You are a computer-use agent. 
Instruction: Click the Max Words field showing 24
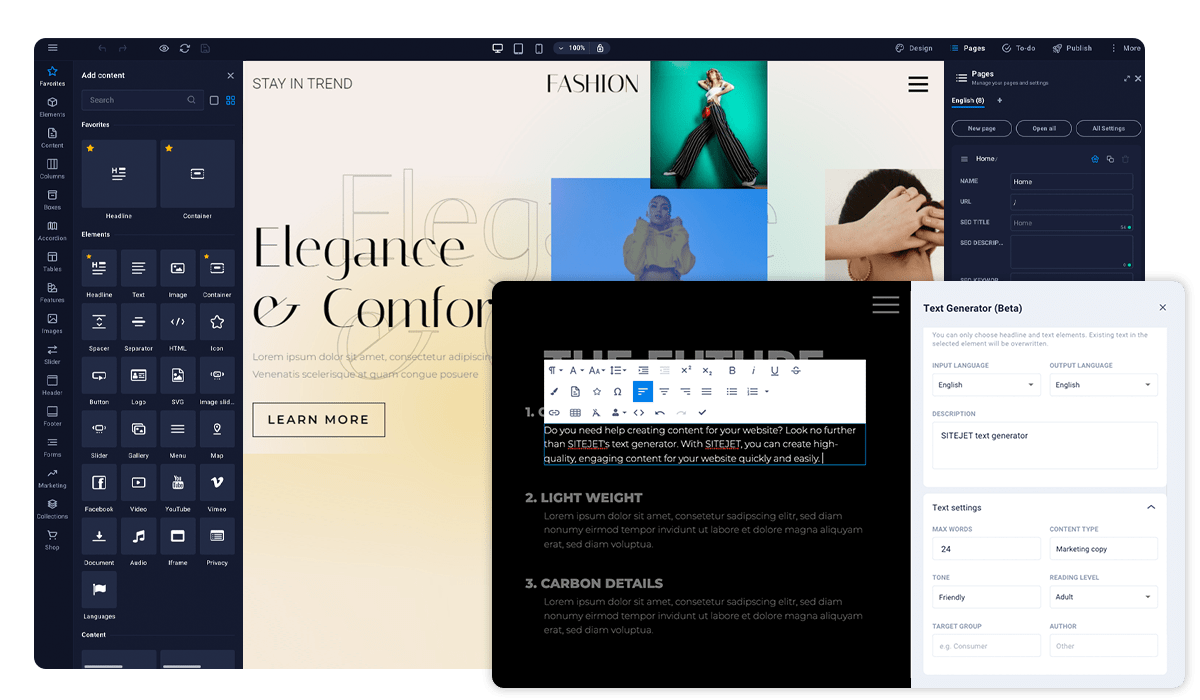point(986,549)
